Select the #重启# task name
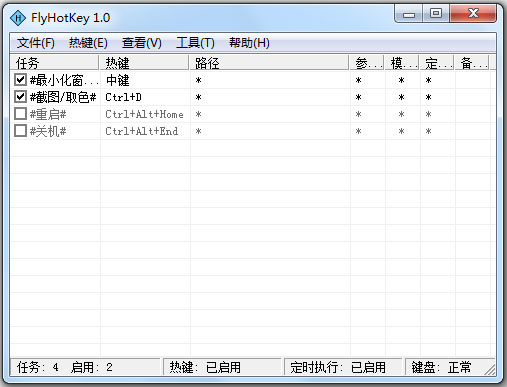 (x=48, y=114)
